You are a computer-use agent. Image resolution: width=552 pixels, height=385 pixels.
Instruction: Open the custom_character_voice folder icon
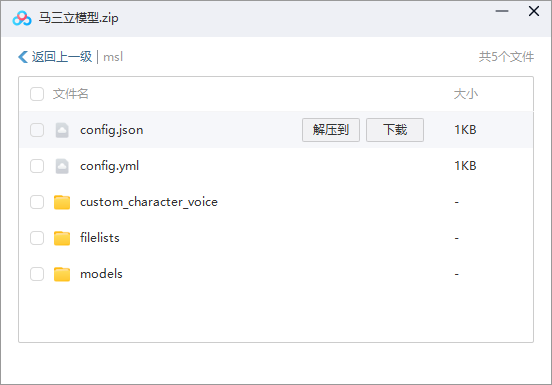[62, 202]
